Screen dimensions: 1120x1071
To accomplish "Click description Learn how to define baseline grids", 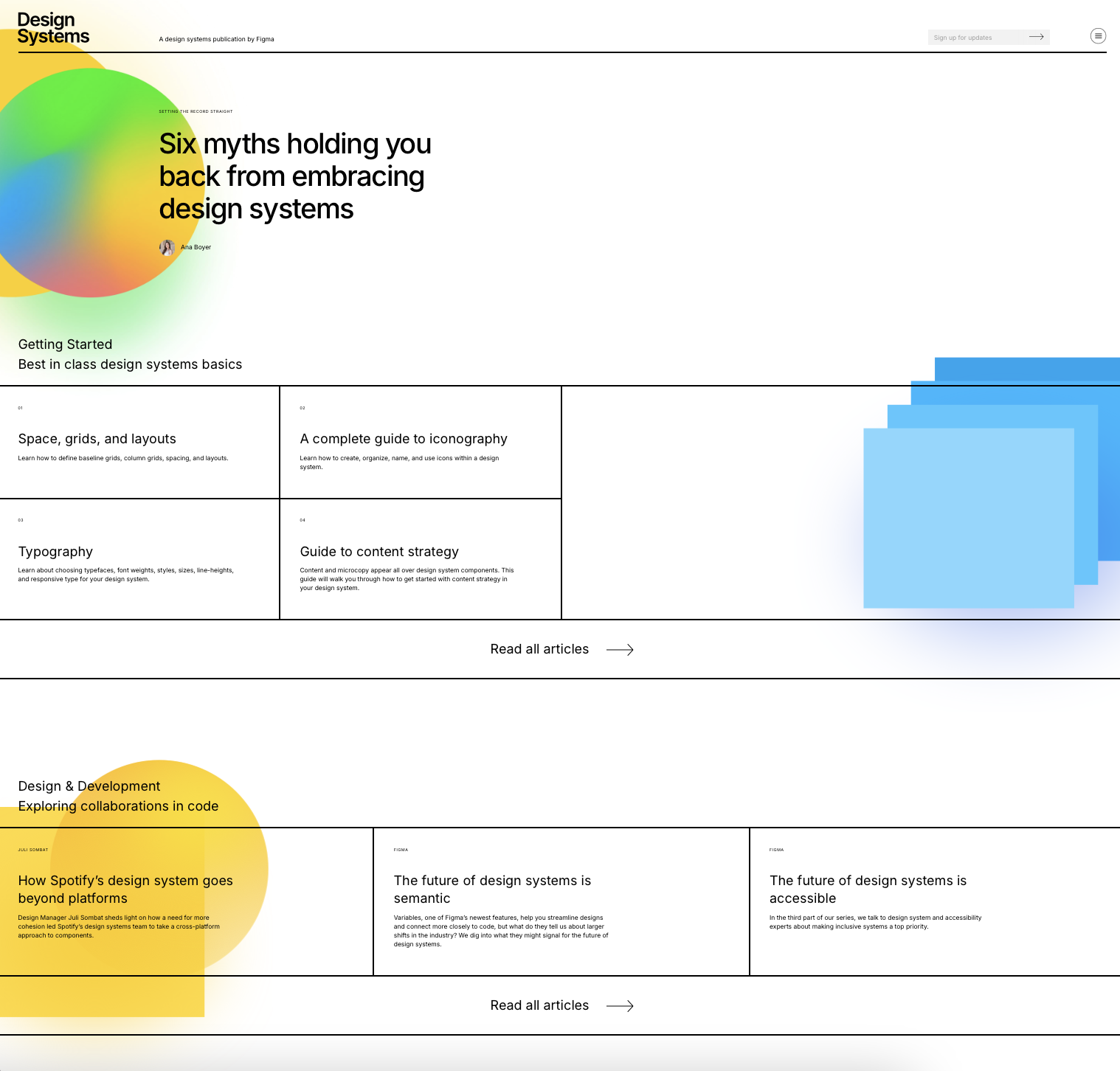I will [123, 458].
